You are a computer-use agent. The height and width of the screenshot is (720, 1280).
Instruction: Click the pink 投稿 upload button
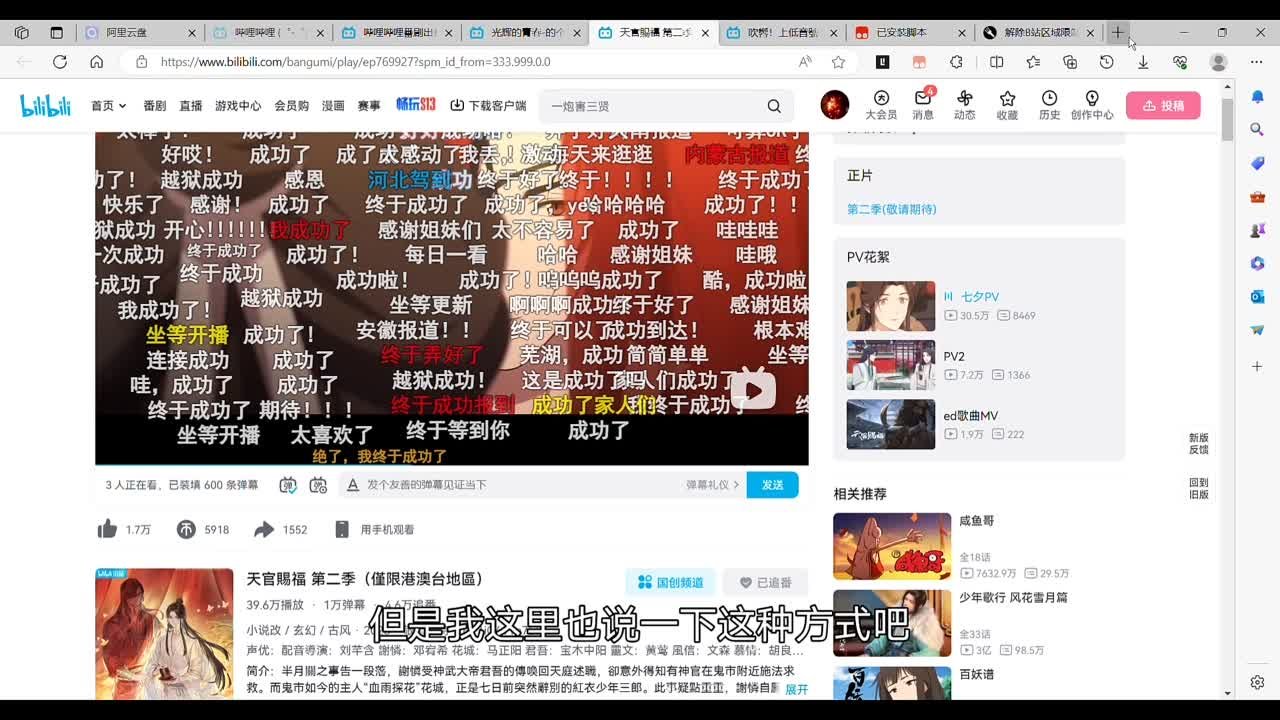pyautogui.click(x=1163, y=105)
